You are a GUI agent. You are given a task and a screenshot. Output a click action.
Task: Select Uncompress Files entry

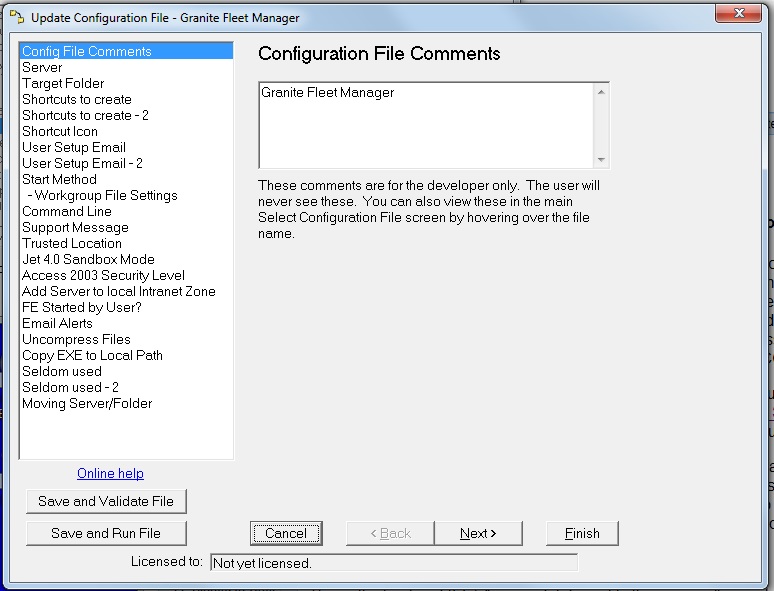[126, 339]
